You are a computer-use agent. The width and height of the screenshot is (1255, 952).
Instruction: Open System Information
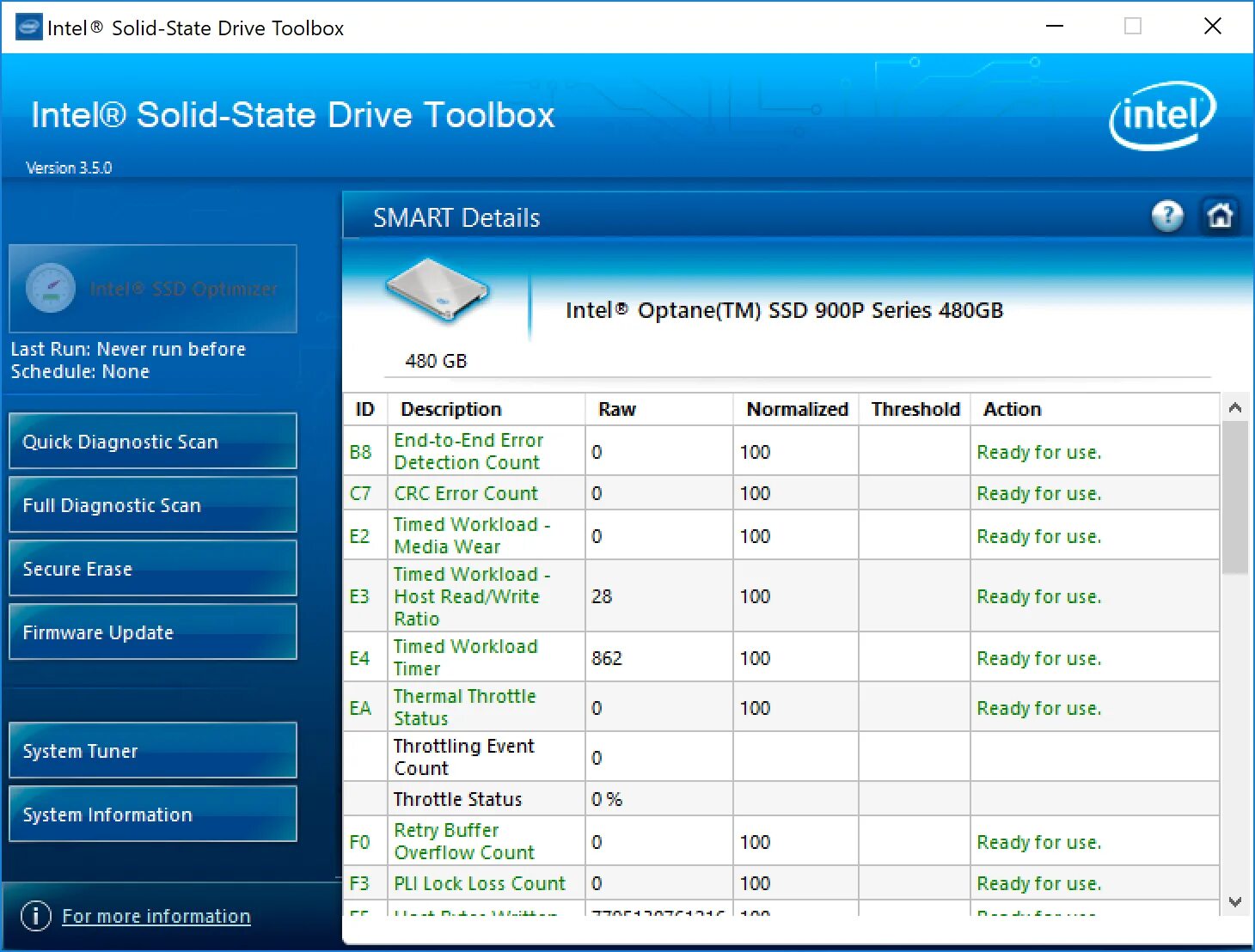pos(153,815)
